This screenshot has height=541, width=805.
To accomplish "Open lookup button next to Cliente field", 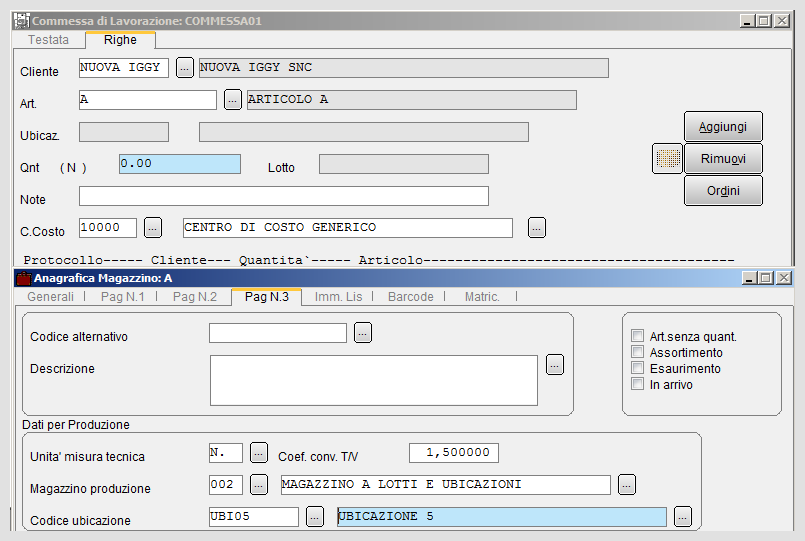I will (x=185, y=67).
